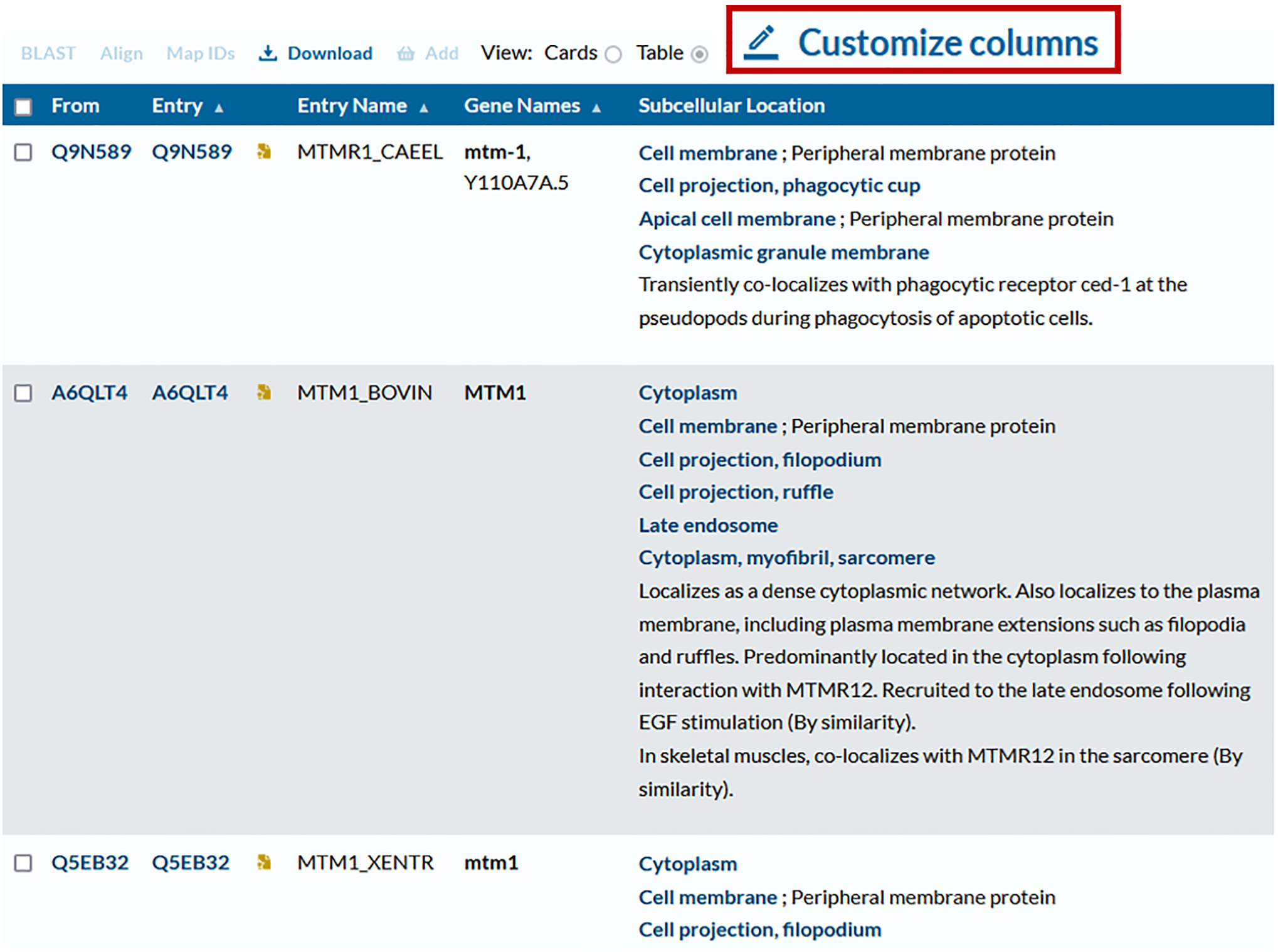Viewport: 1278px width, 952px height.
Task: Open Q5EB32 entry link in Entry column
Action: [x=191, y=863]
